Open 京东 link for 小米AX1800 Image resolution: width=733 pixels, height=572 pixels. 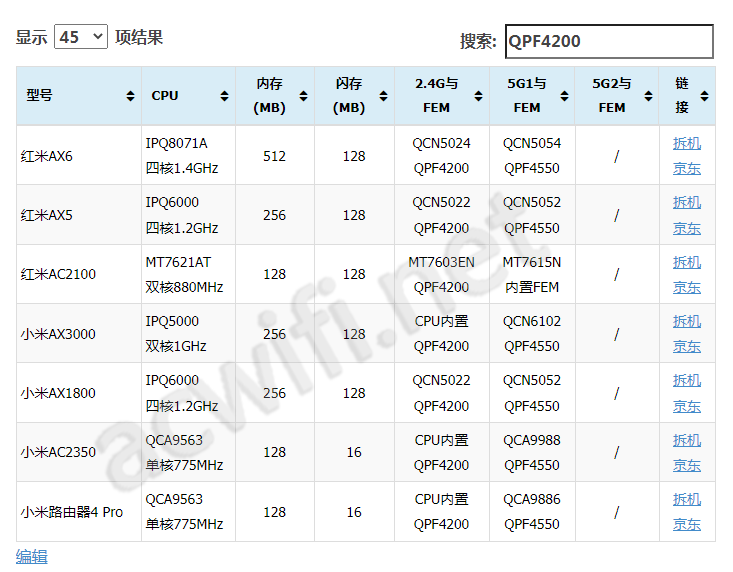(x=687, y=406)
